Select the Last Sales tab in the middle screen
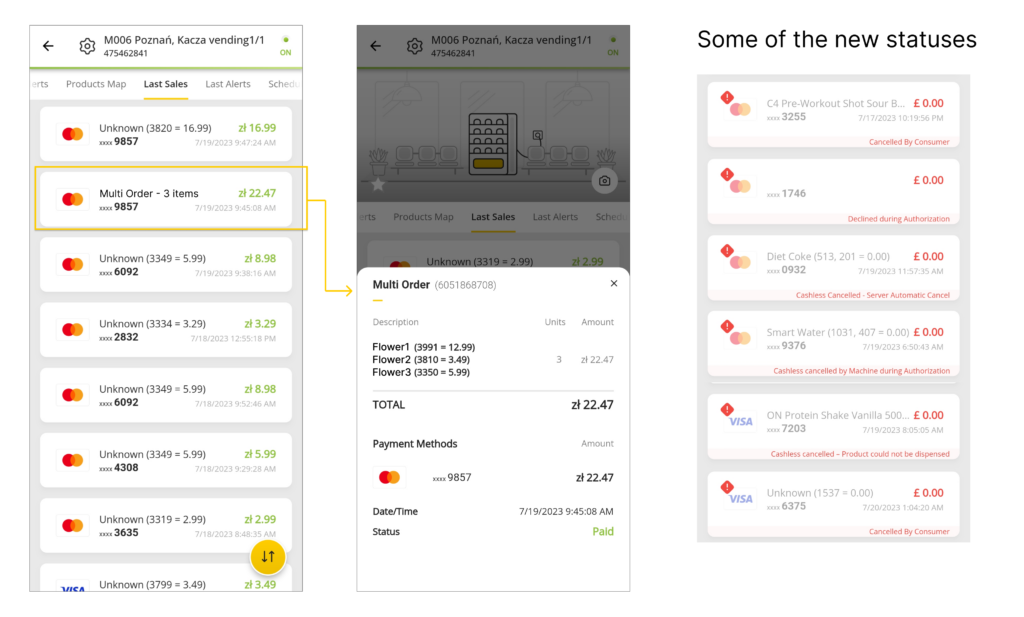This screenshot has width=1024, height=617. pyautogui.click(x=493, y=217)
